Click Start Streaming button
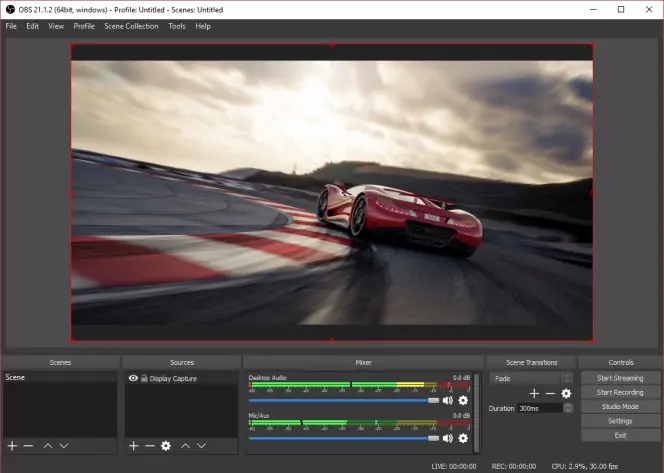Viewport: 664px width, 473px height. tap(620, 378)
